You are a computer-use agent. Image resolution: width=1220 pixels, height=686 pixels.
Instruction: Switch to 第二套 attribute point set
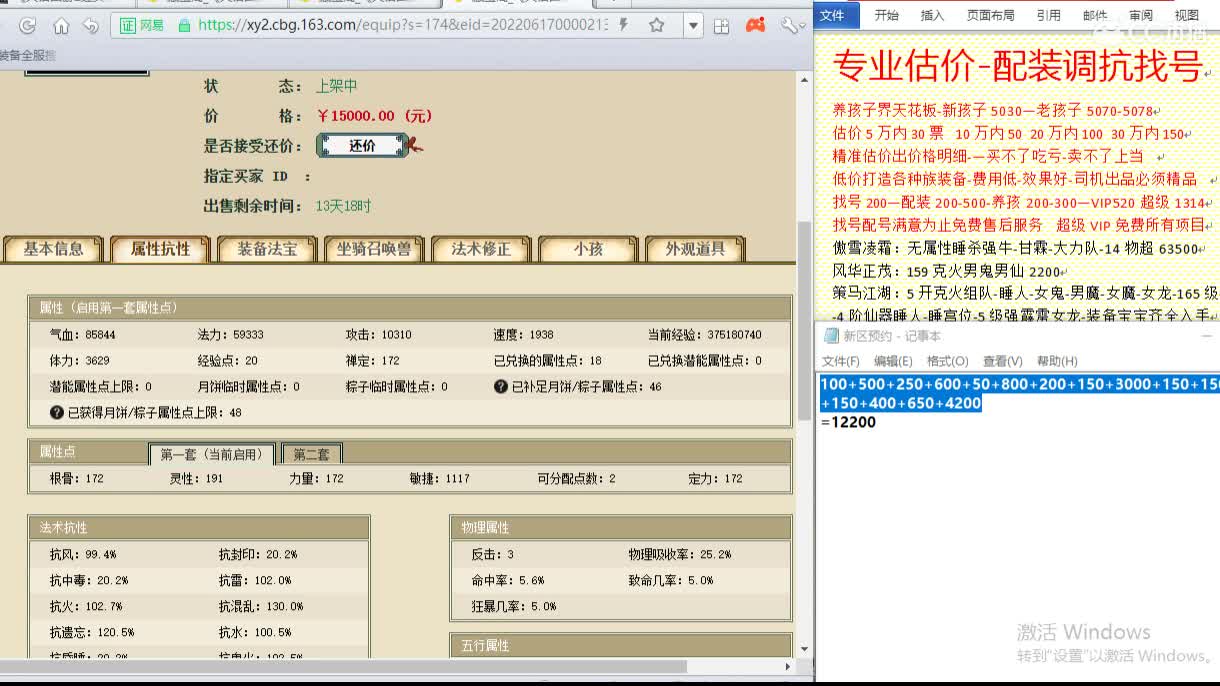(312, 454)
